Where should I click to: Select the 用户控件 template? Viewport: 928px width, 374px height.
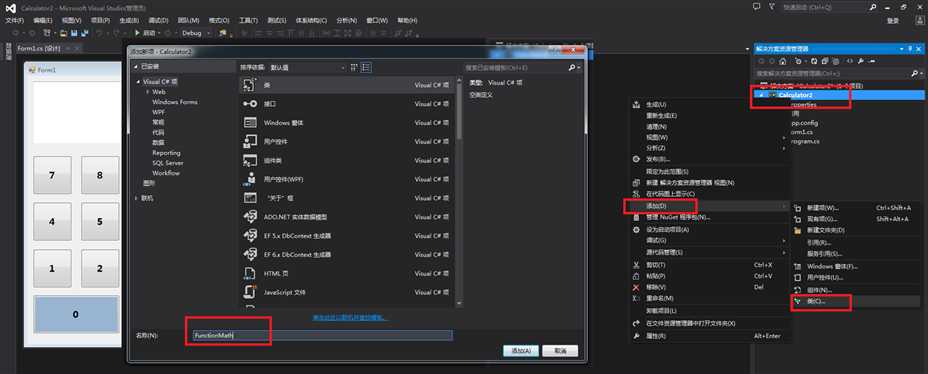[347, 141]
